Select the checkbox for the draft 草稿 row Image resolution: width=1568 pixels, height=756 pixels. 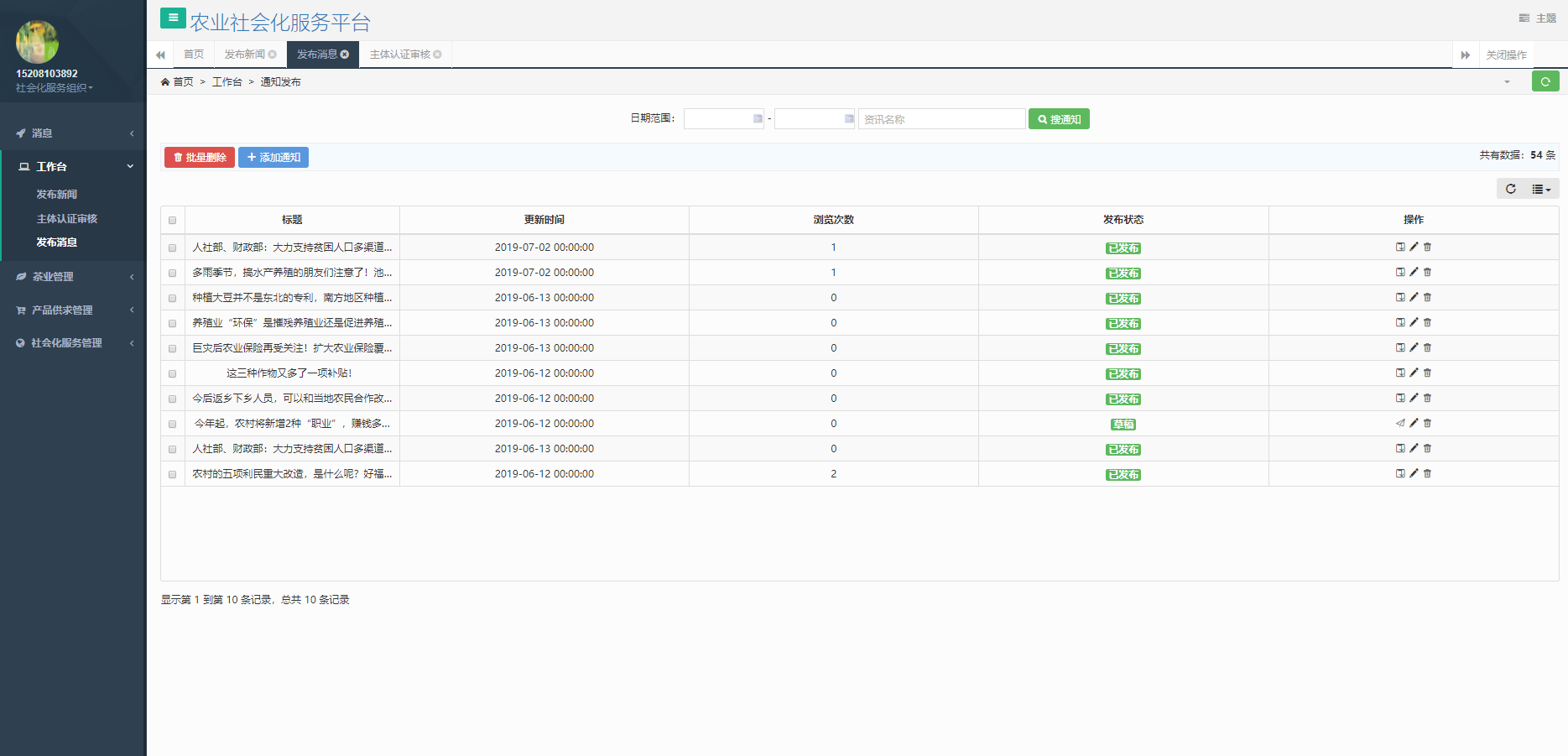(x=173, y=424)
